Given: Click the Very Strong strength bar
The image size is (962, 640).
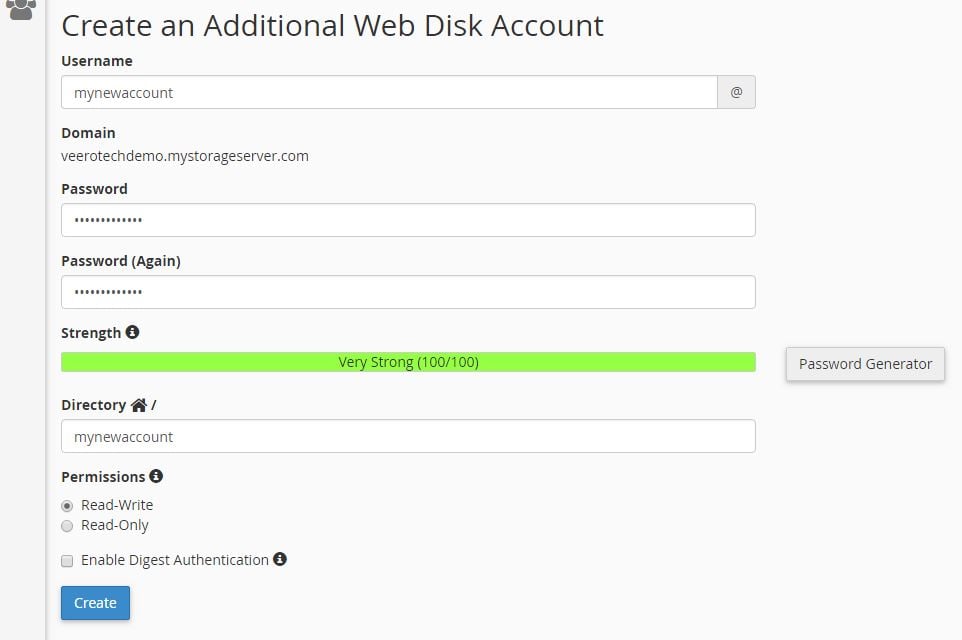Looking at the screenshot, I should (408, 361).
